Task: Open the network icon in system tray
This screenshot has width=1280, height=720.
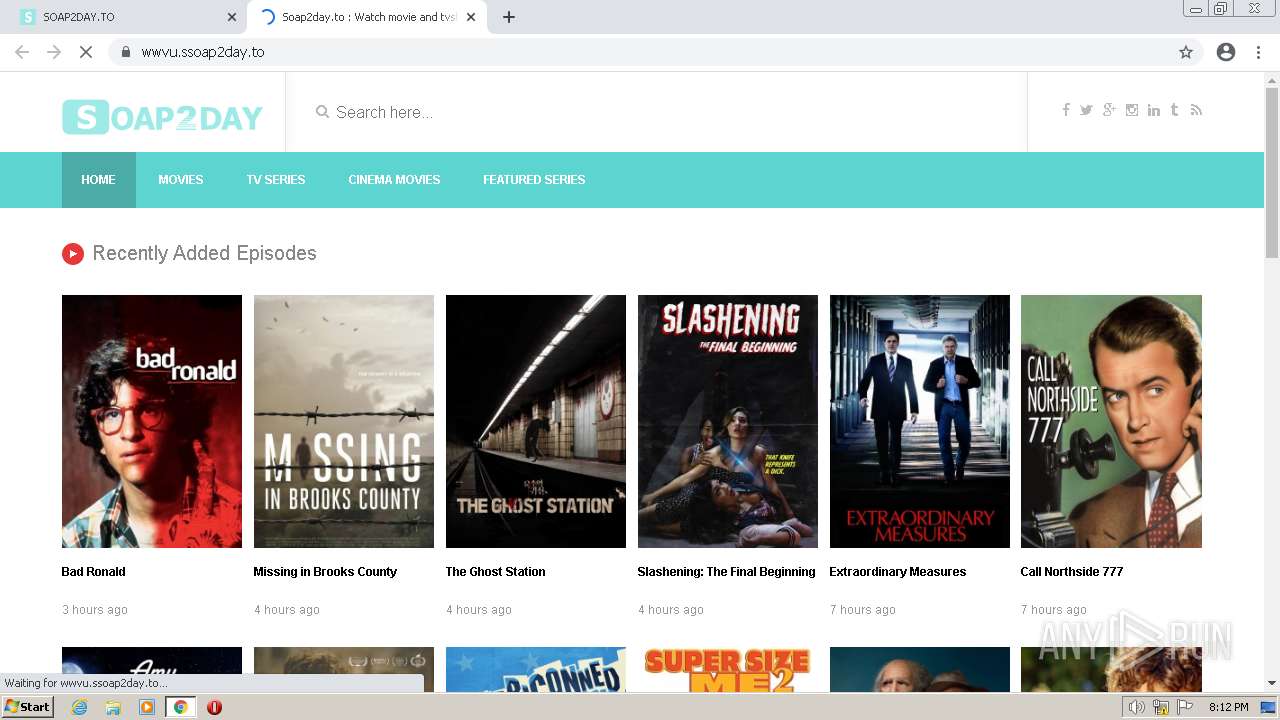Action: pos(1161,707)
